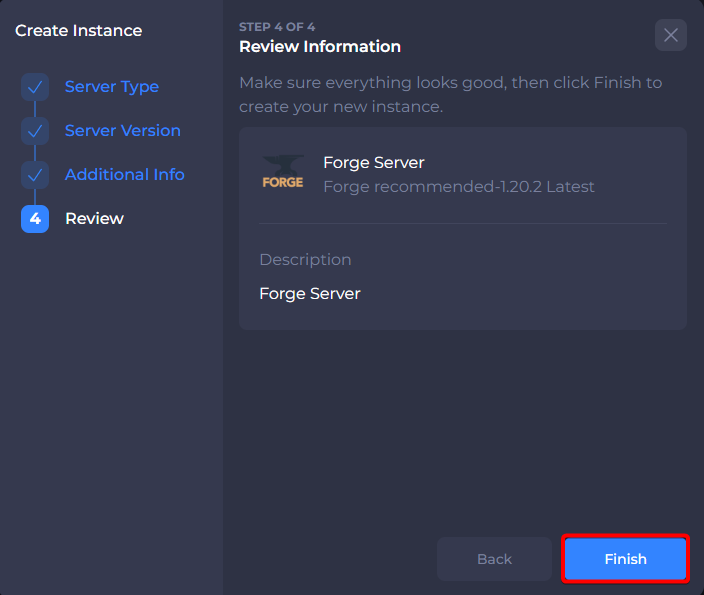
Task: Click the Additional Info checkmark icon
Action: pos(35,175)
